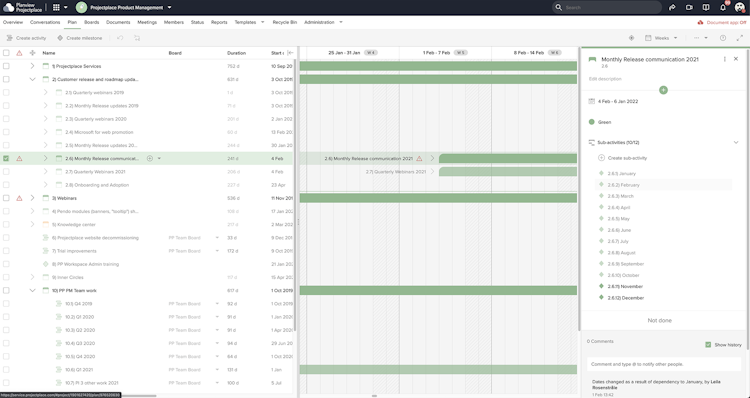This screenshot has height=398, width=750.
Task: Open the board dropdown for 7) Trial improvements
Action: click(217, 251)
